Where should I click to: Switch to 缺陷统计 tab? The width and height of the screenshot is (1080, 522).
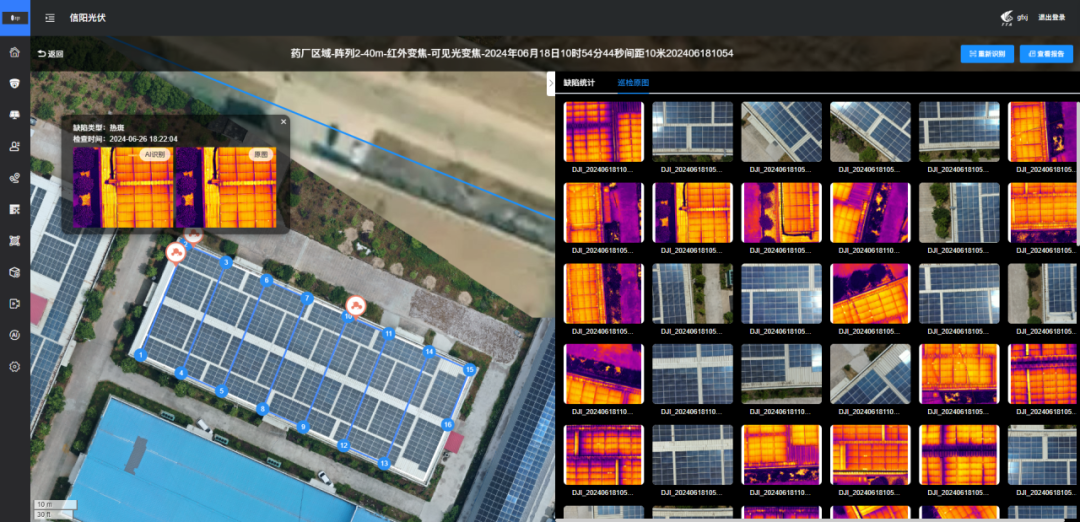(579, 83)
